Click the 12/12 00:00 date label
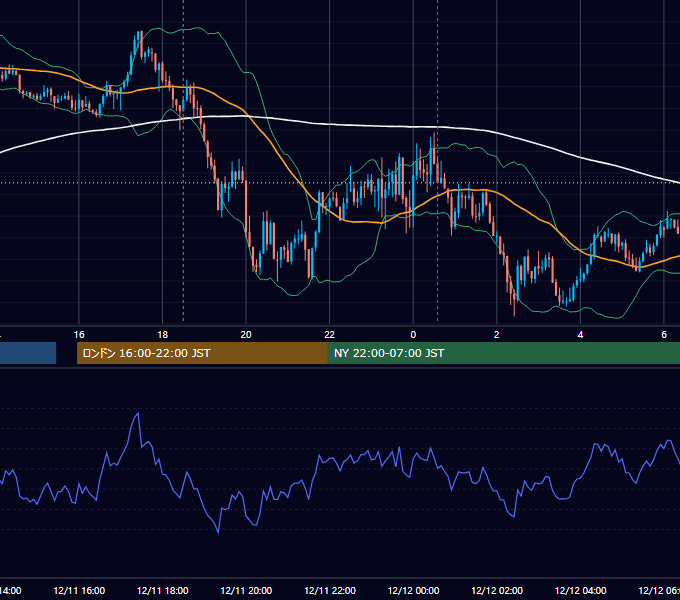 point(413,590)
